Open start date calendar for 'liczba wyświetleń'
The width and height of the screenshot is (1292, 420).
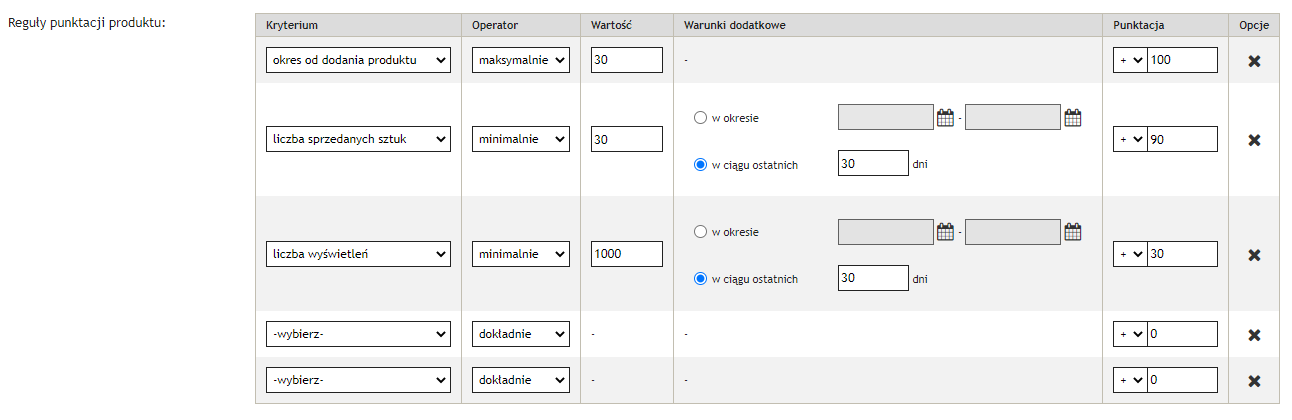[x=945, y=233]
